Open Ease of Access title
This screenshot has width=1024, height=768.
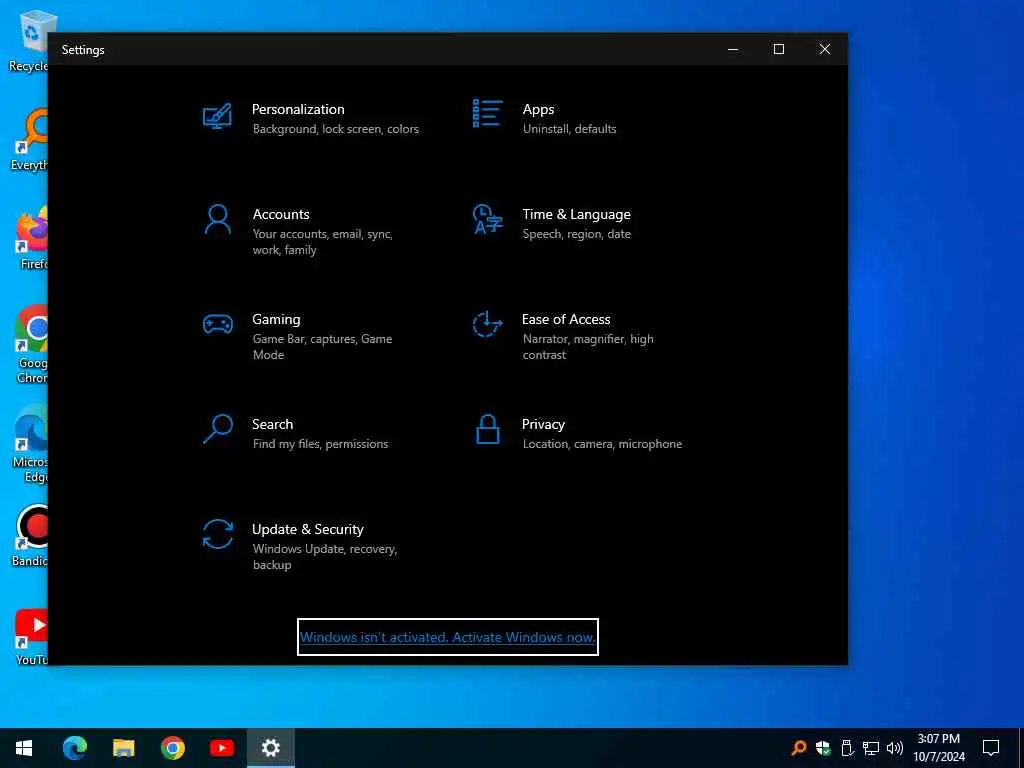pos(566,319)
